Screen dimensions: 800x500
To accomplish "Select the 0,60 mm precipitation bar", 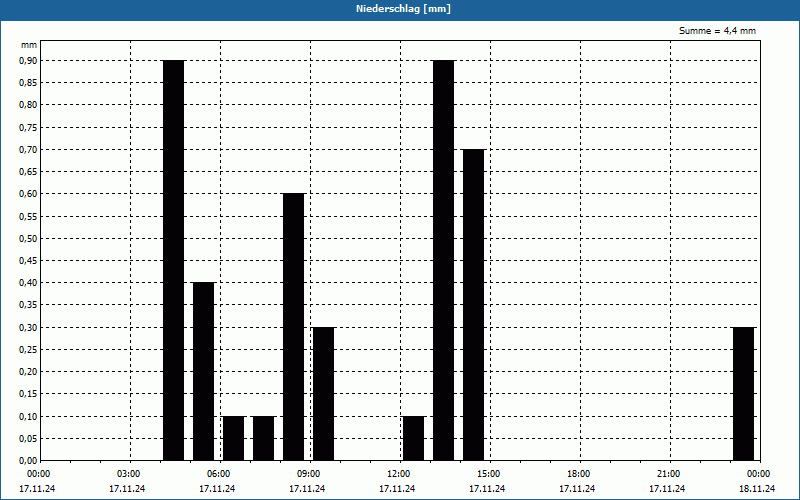I will click(294, 327).
